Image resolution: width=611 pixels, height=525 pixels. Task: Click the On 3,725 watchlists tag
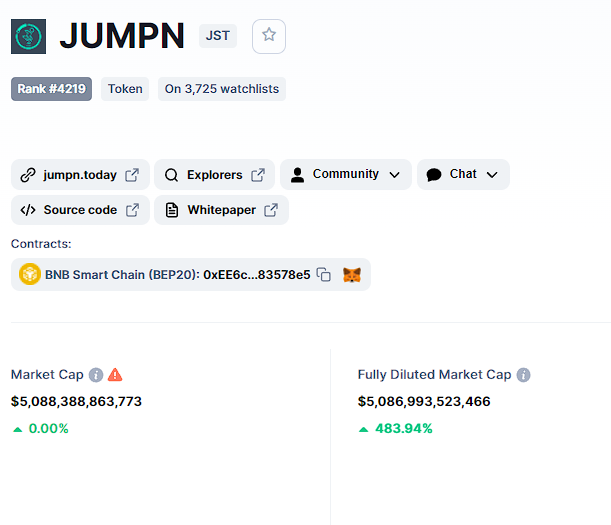222,89
